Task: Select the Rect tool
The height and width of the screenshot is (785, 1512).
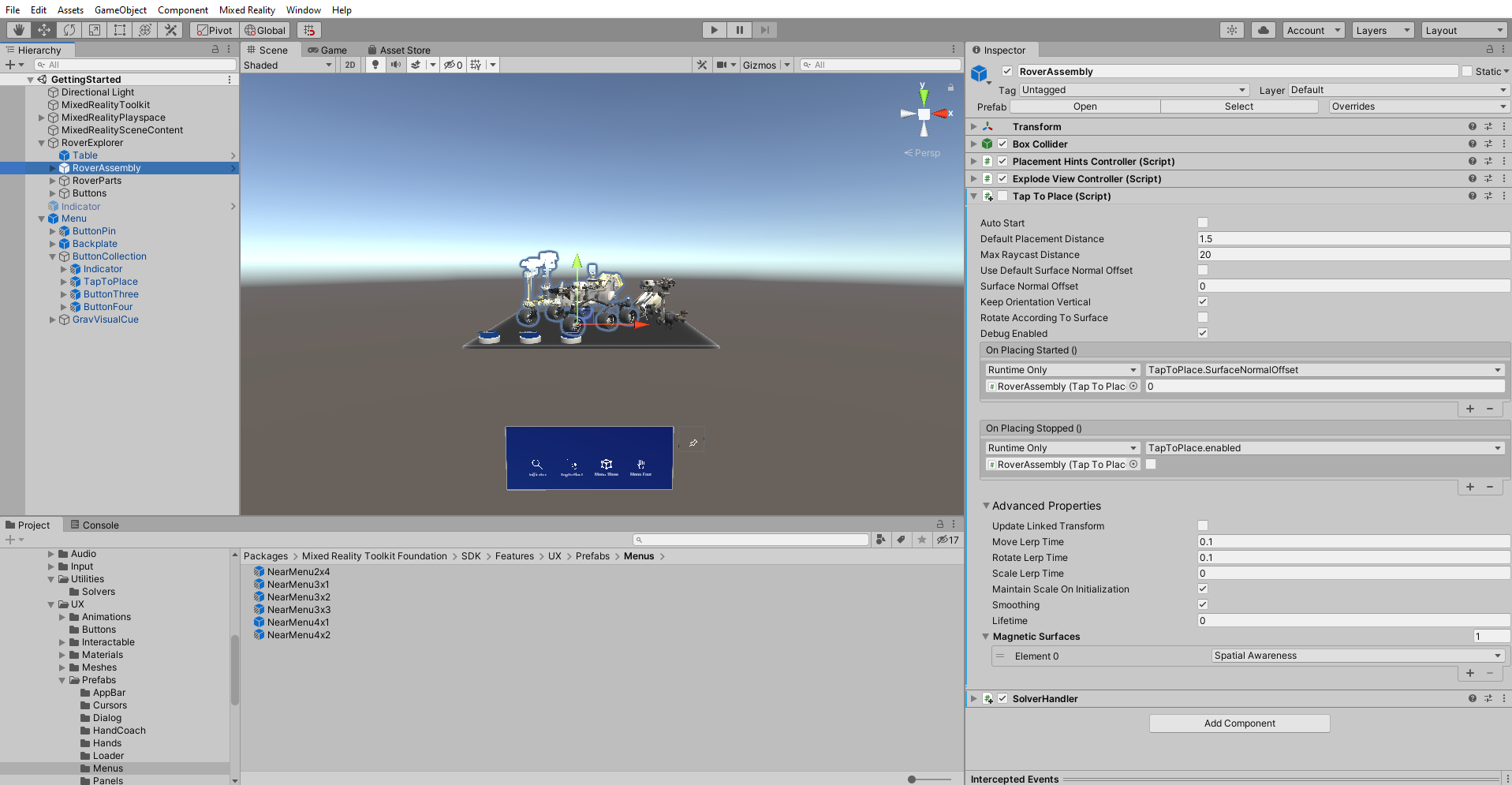Action: [x=120, y=30]
